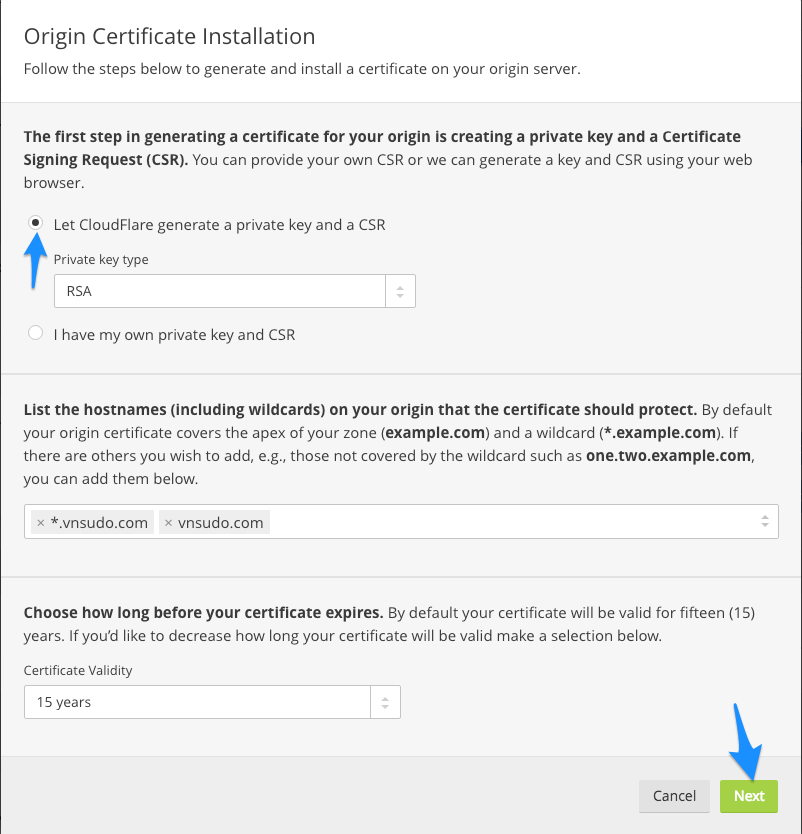Click the chevron control on Certificate Validity

coord(385,702)
